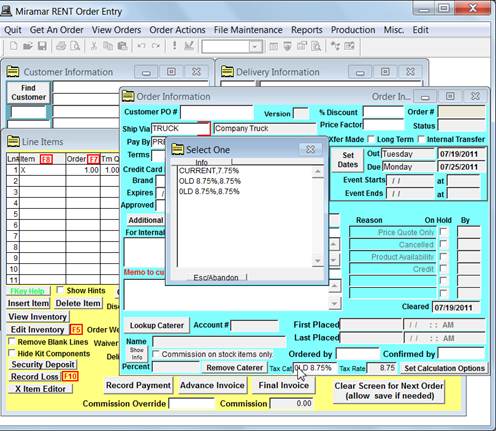Toggle Commission on stock items only checkbox
496x431 pixels.
[x=156, y=354]
